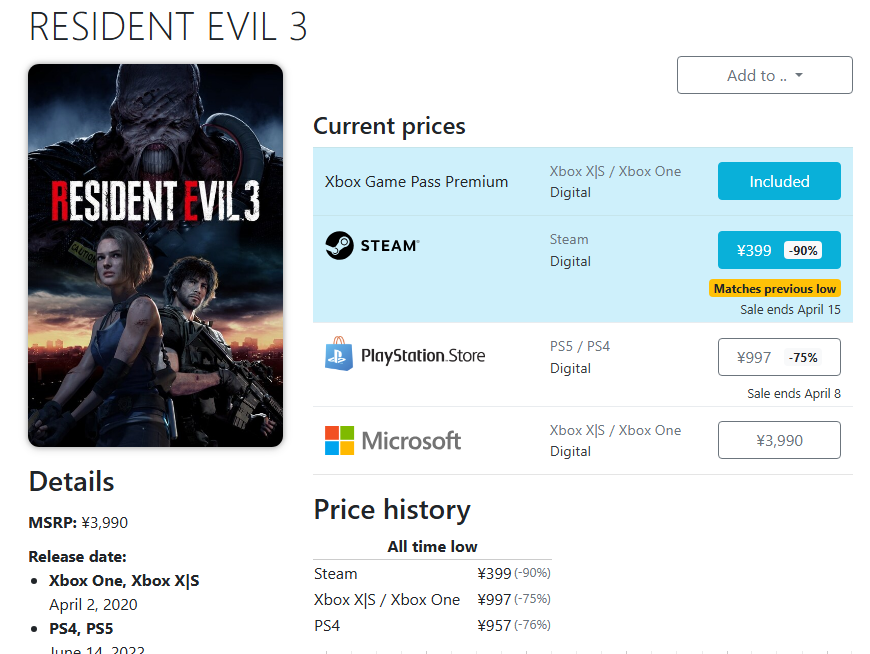Click Xbox X|S / Xbox One low price ¥997

coord(494,600)
